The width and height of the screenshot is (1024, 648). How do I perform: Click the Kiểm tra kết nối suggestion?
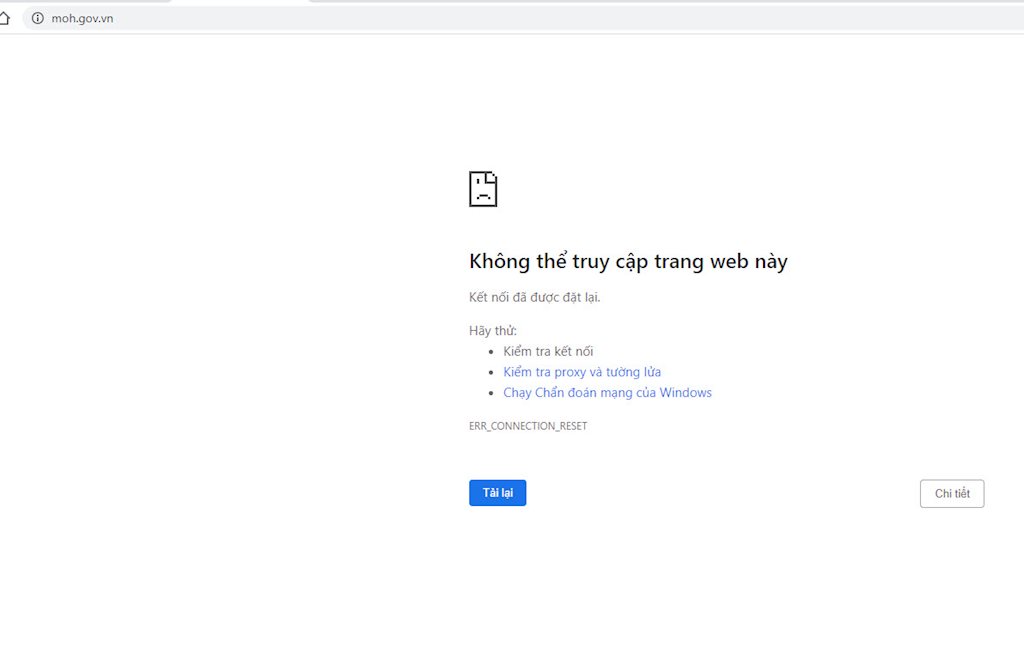click(549, 350)
